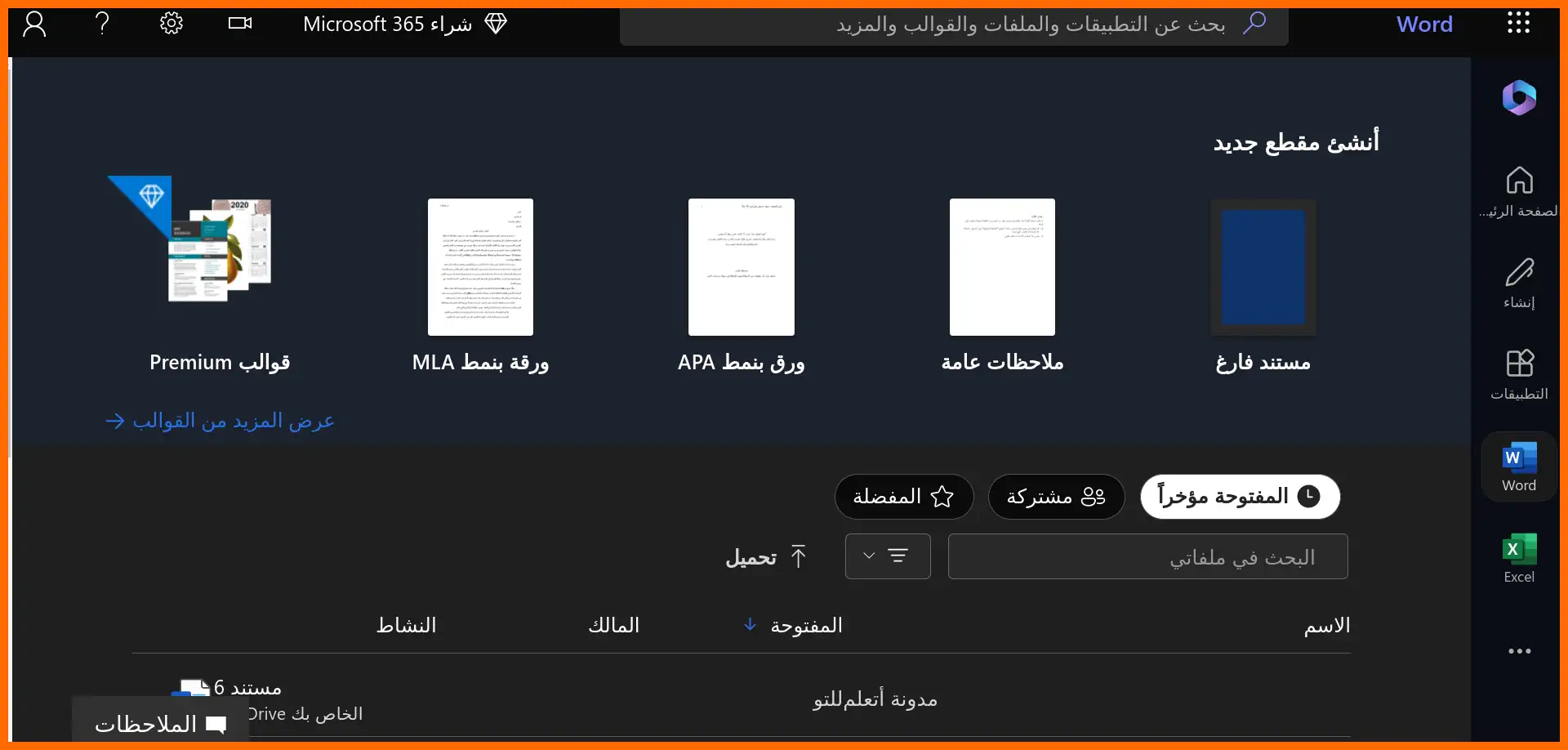The width and height of the screenshot is (1568, 750).
Task: Open the app launcher grid icon
Action: coord(1518,23)
